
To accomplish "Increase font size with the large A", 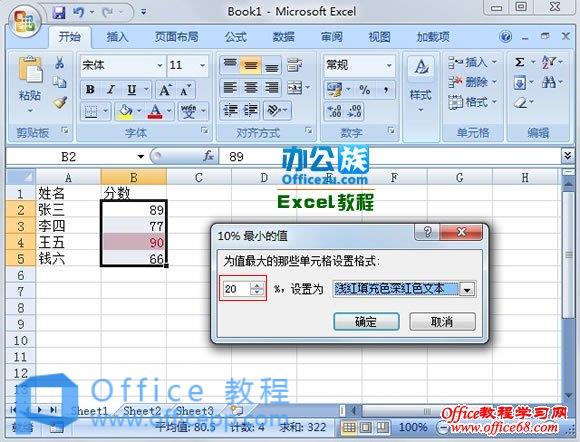I will [x=164, y=90].
